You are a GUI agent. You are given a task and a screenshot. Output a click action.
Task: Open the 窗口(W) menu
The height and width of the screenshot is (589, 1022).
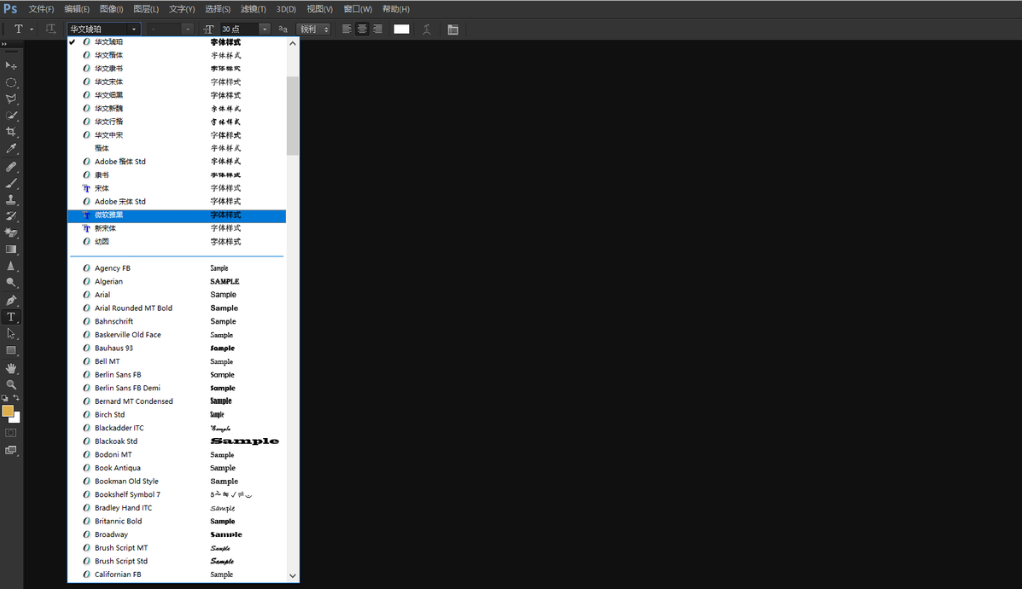click(x=358, y=9)
